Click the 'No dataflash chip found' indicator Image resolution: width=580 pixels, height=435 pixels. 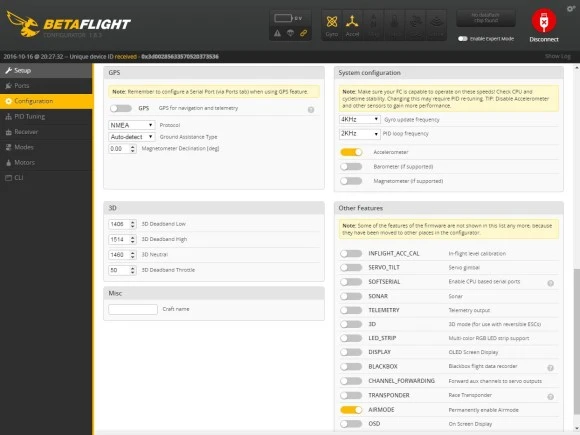pos(486,18)
